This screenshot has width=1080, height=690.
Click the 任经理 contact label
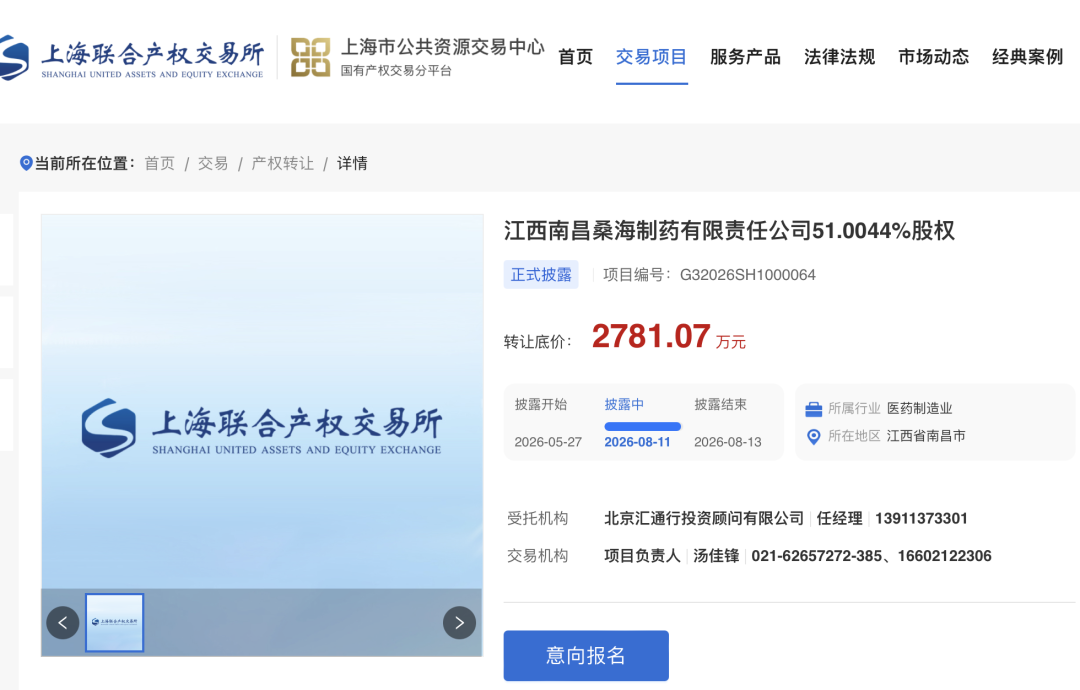coord(840,519)
